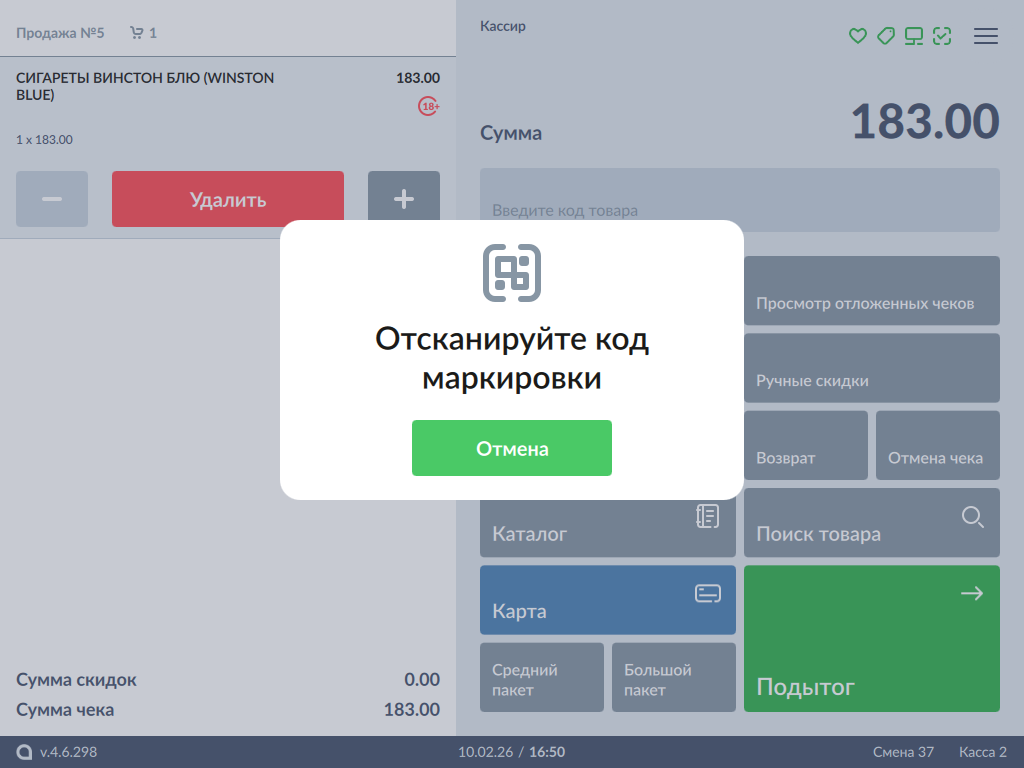Click the shopping cart item count icon
The height and width of the screenshot is (768, 1024).
[137, 33]
